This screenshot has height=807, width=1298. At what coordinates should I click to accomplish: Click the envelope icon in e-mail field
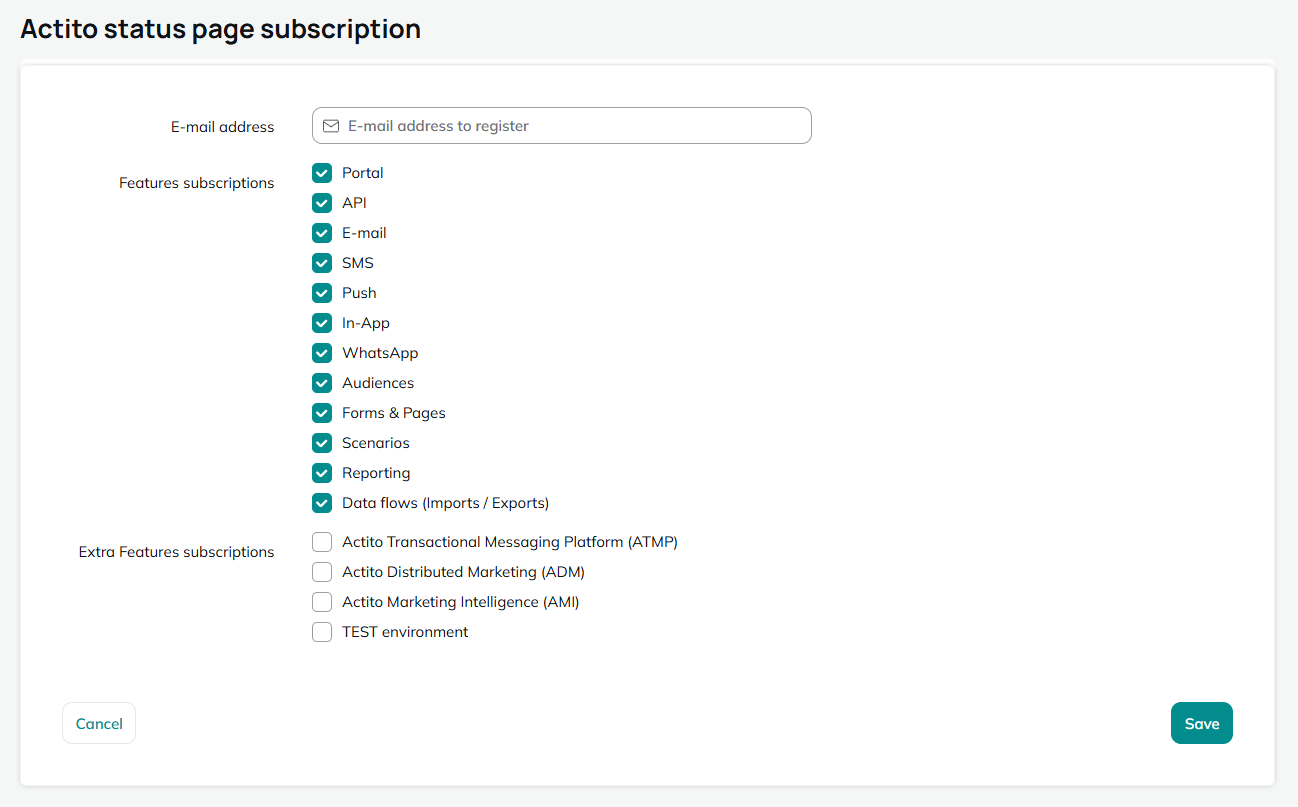(331, 126)
